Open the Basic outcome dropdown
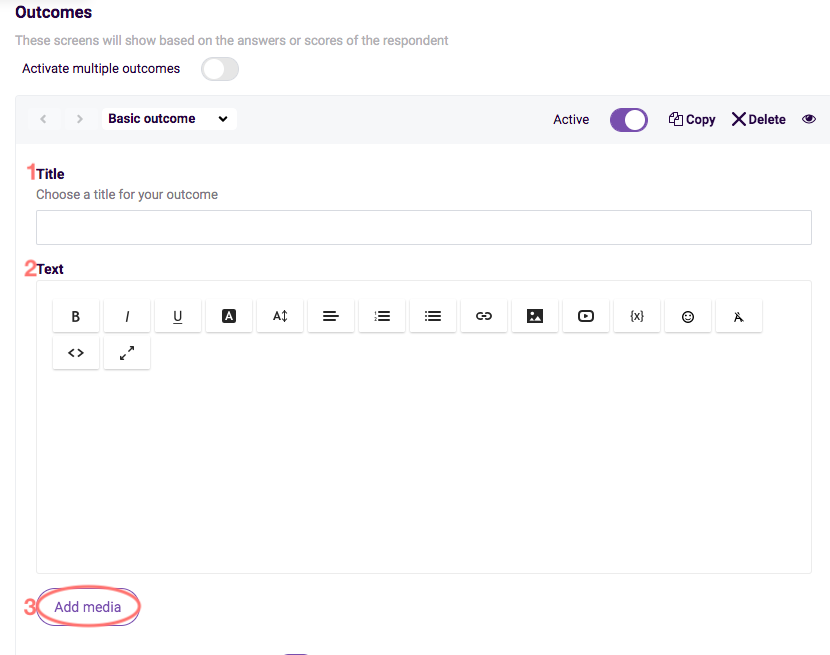Image resolution: width=830 pixels, height=655 pixels. (x=169, y=118)
